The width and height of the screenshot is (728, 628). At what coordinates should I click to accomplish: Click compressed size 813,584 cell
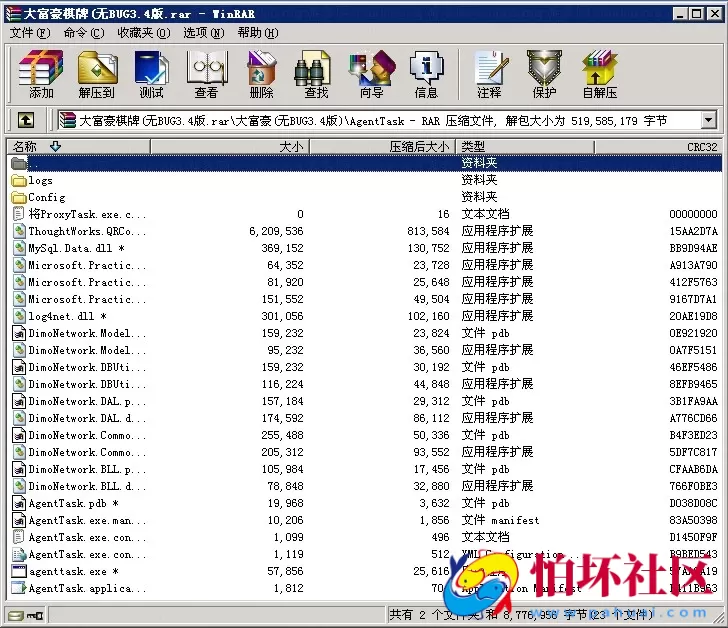pos(428,231)
